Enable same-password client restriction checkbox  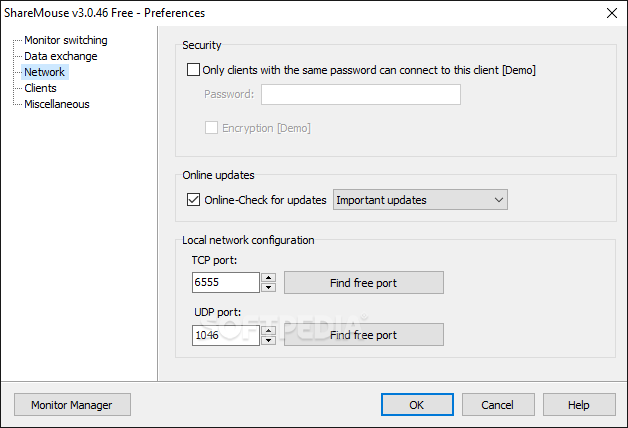click(193, 70)
